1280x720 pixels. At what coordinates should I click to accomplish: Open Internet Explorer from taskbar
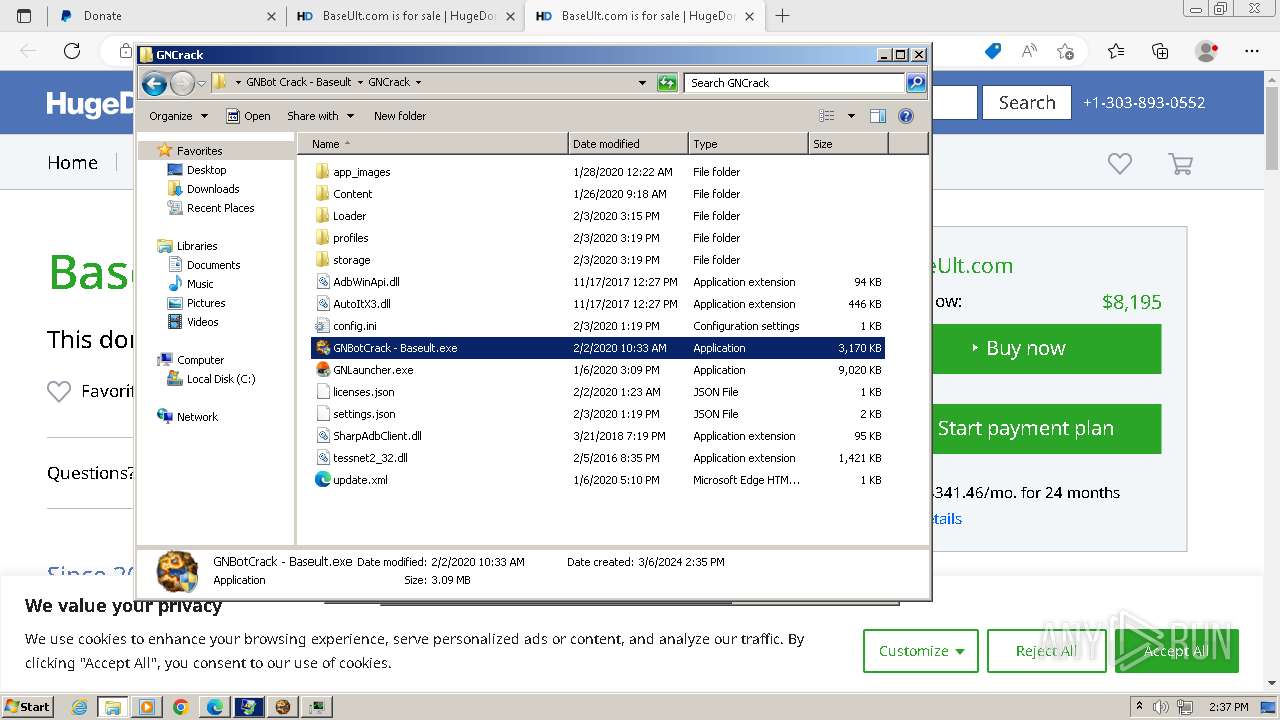tap(80, 707)
